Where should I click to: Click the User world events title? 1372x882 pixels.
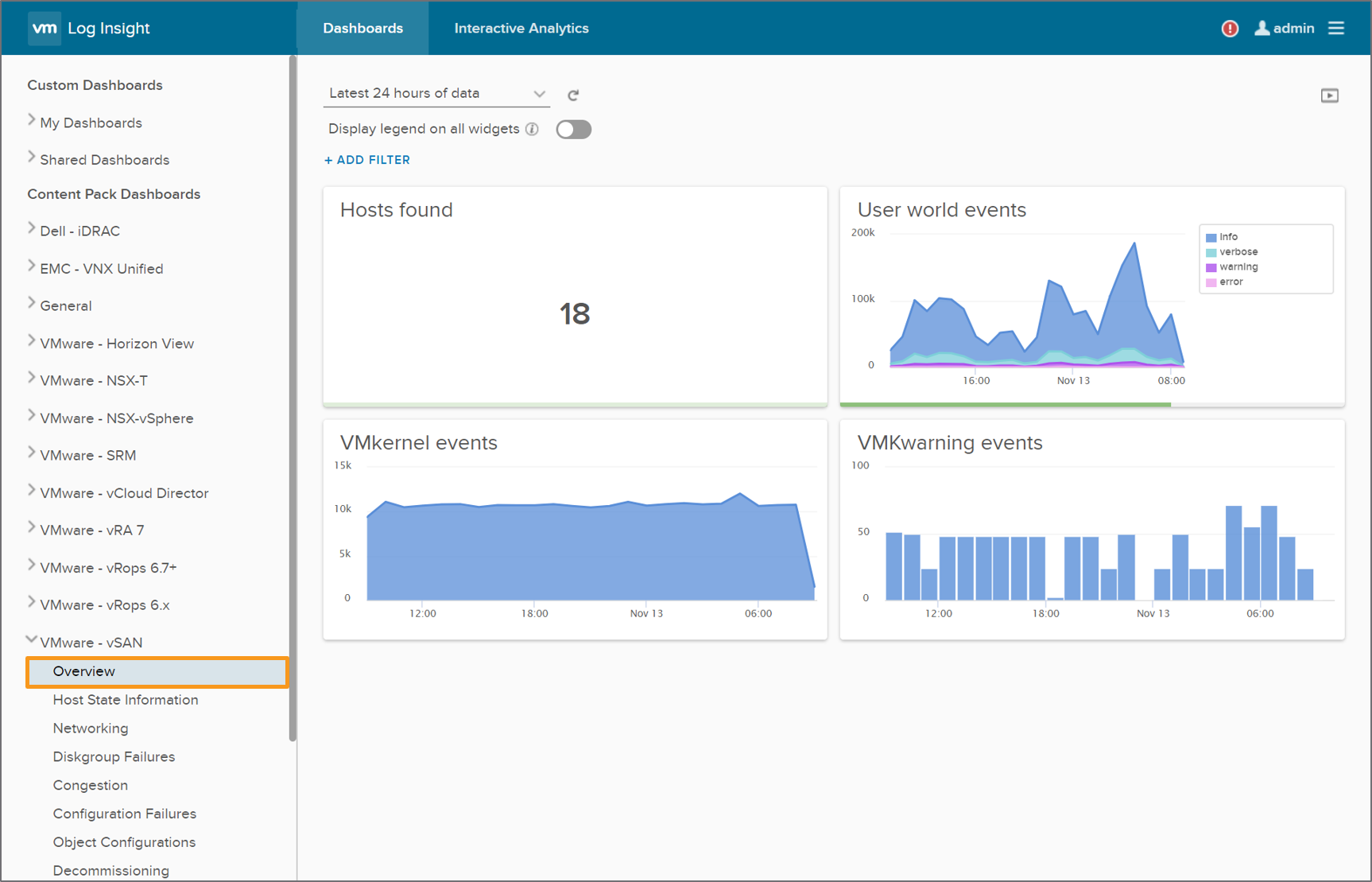[942, 210]
